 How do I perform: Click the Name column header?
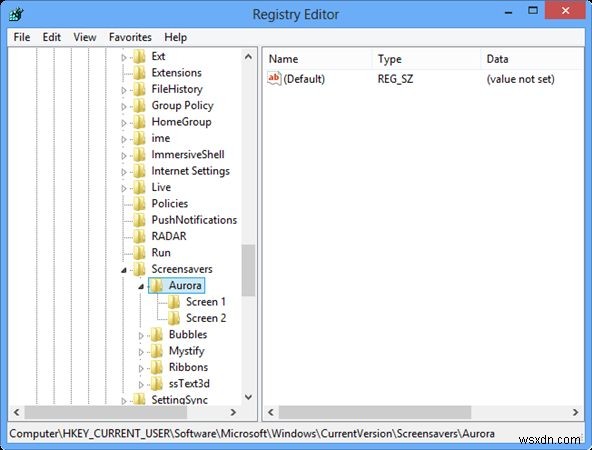(x=317, y=59)
